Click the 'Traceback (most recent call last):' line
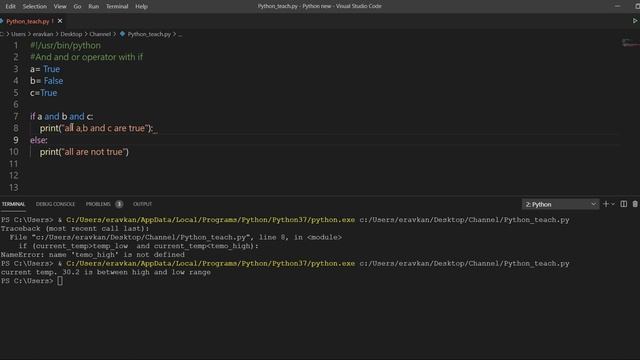640x360 pixels. (75, 229)
